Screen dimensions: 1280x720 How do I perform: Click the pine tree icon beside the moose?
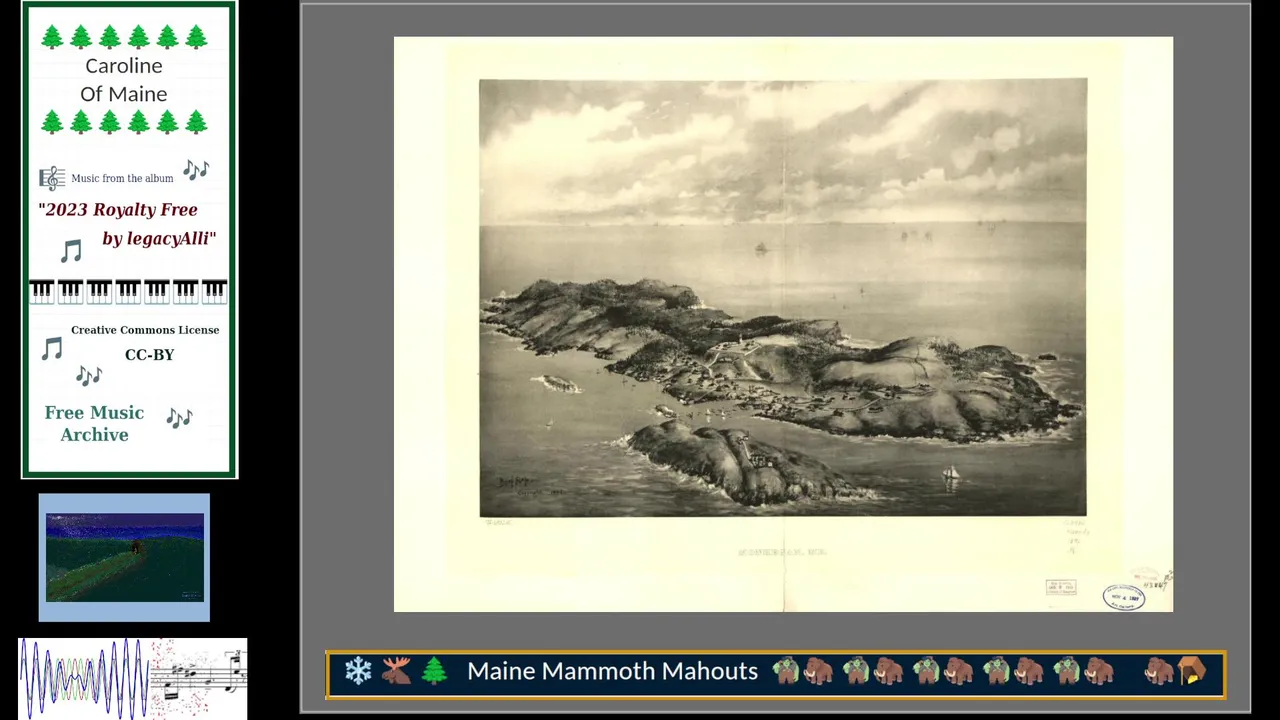[x=434, y=671]
